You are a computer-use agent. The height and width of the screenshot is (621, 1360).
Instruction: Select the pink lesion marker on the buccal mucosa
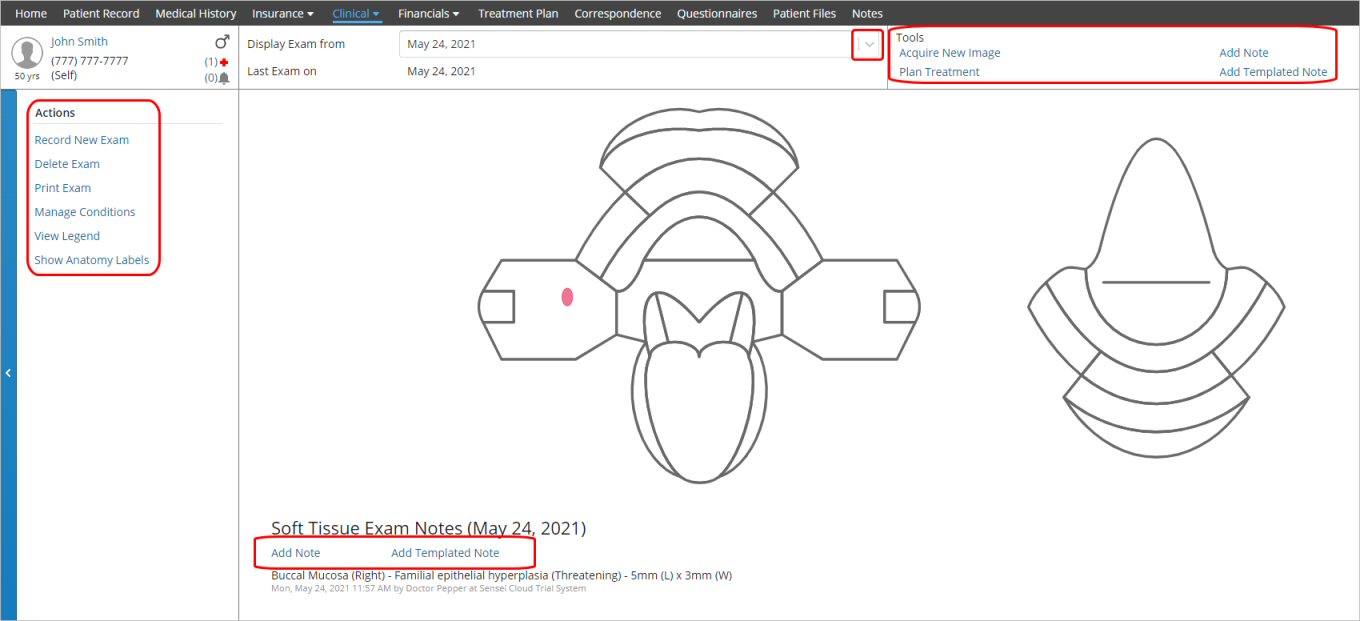tap(567, 297)
